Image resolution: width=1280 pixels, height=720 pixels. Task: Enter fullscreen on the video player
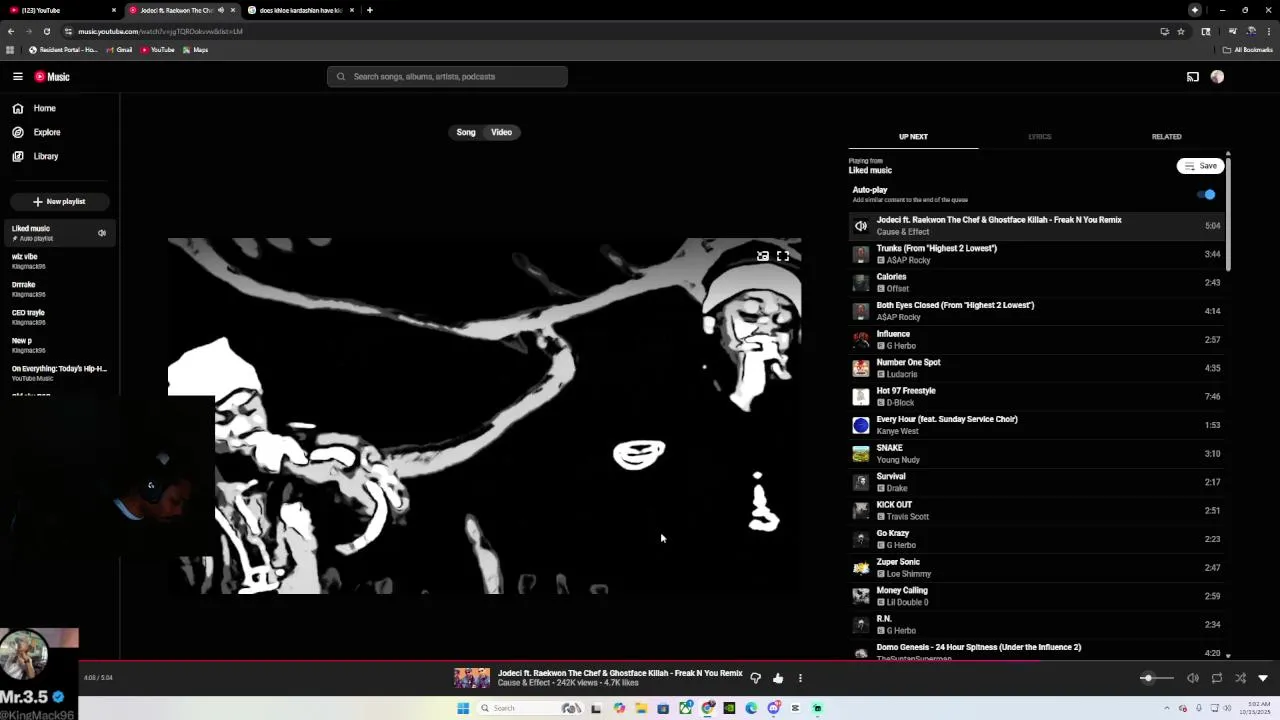[x=783, y=256]
